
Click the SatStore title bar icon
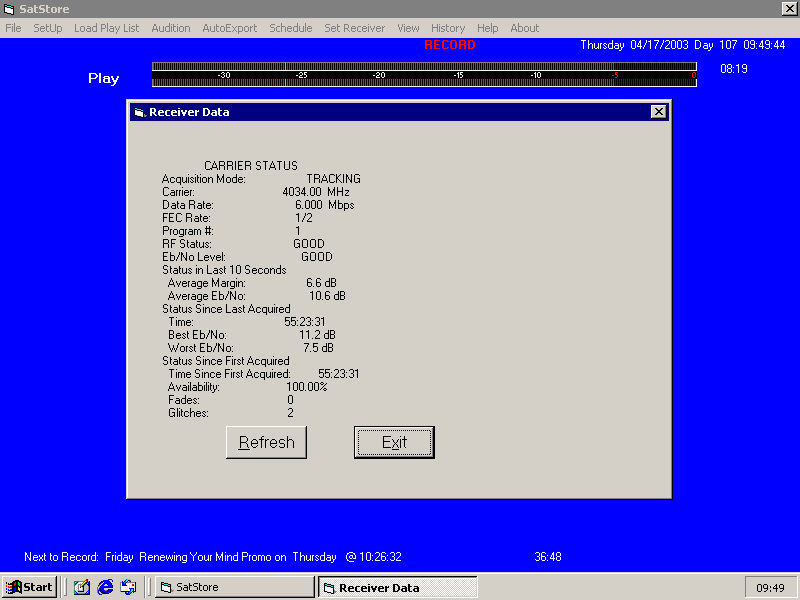tap(9, 9)
